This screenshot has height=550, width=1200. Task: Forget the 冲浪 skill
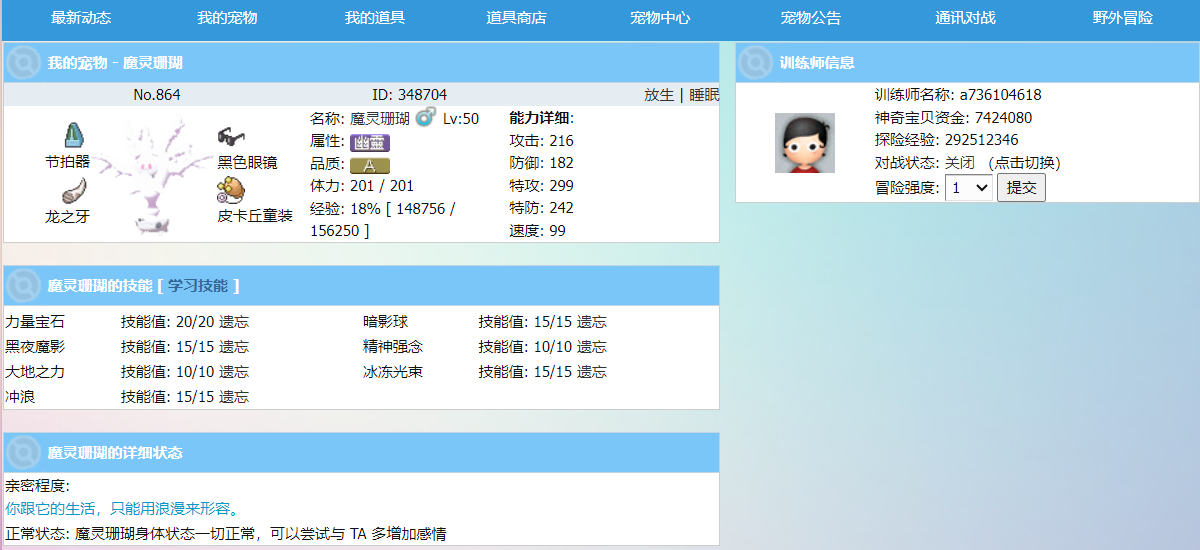tap(234, 397)
